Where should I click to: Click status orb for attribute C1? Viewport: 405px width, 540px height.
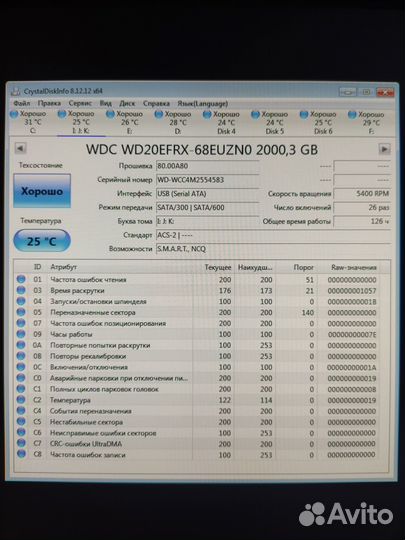coord(21,389)
